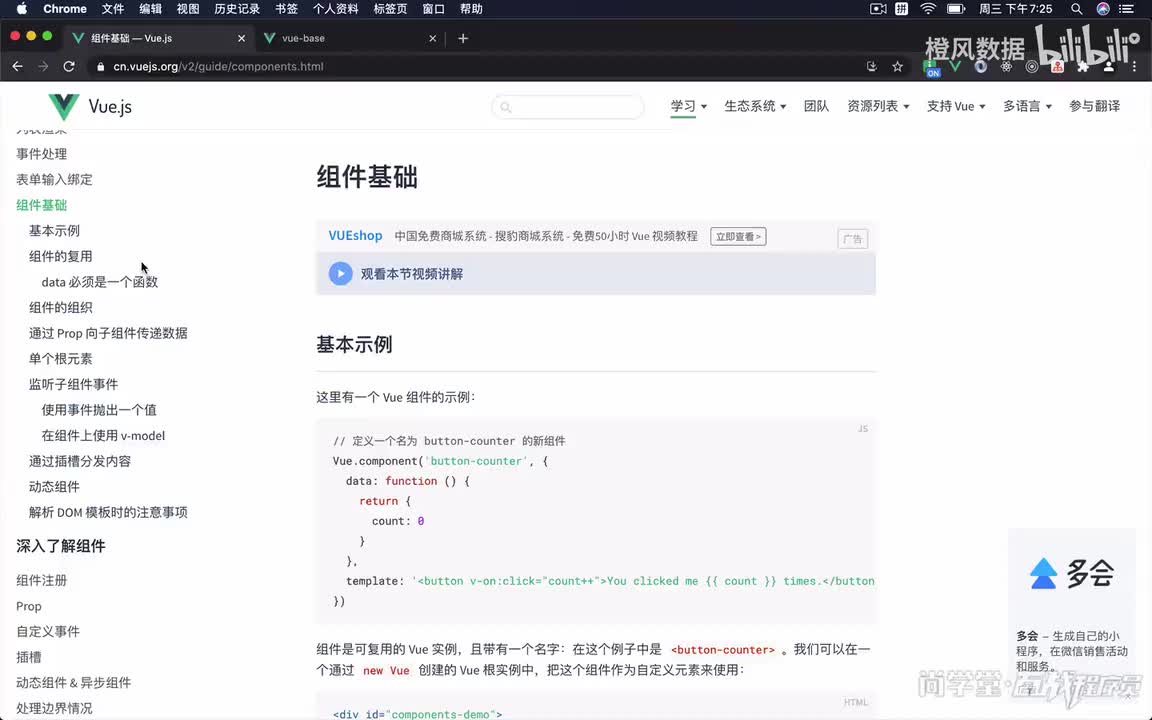Click the Wi-Fi status icon
This screenshot has height=720, width=1152.
pyautogui.click(x=928, y=9)
